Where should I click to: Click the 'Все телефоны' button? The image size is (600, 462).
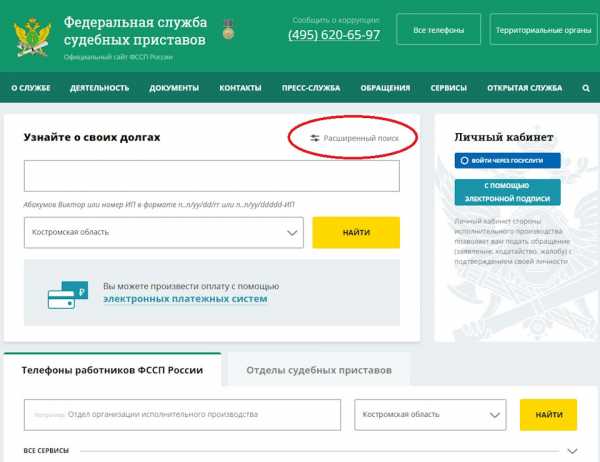point(439,29)
